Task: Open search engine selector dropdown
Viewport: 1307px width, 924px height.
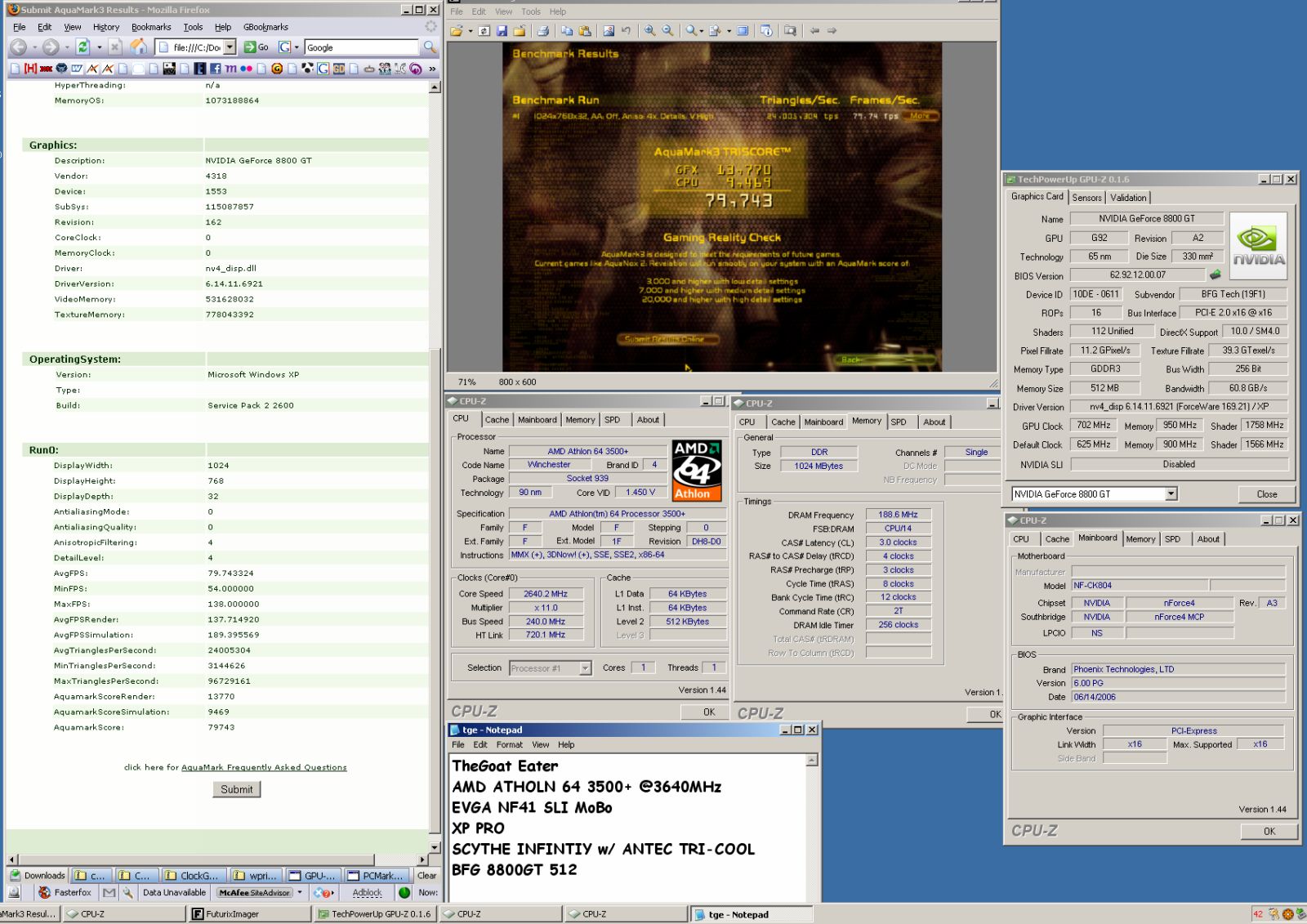Action: coord(297,47)
